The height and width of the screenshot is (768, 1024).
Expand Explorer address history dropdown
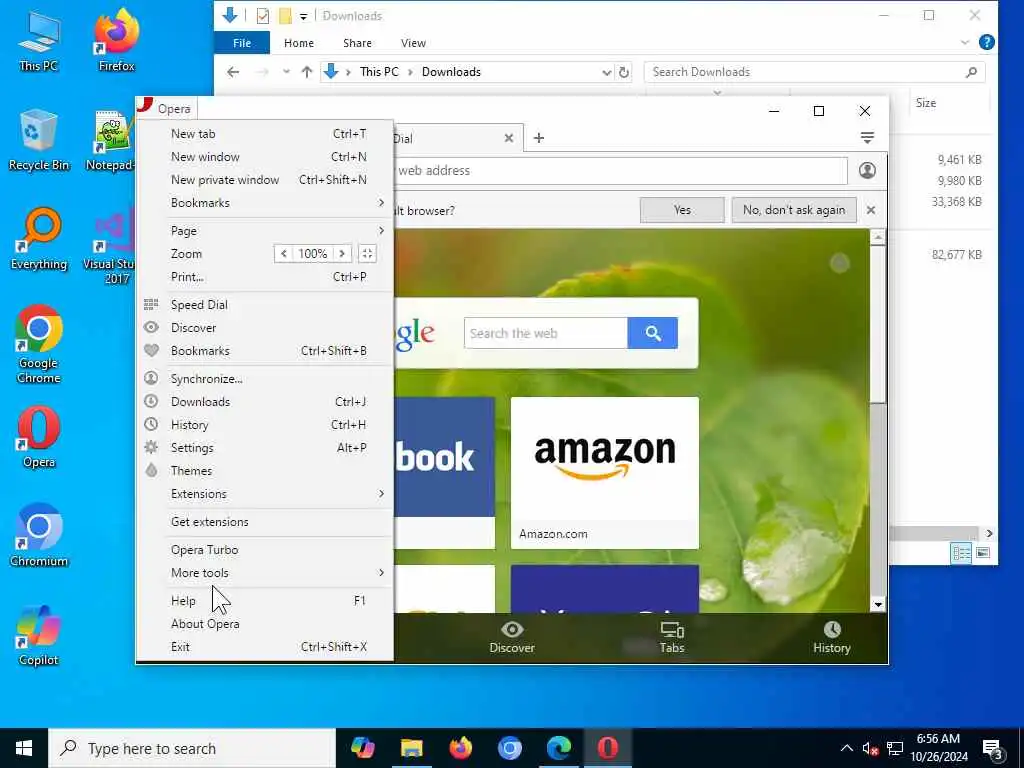pyautogui.click(x=607, y=72)
